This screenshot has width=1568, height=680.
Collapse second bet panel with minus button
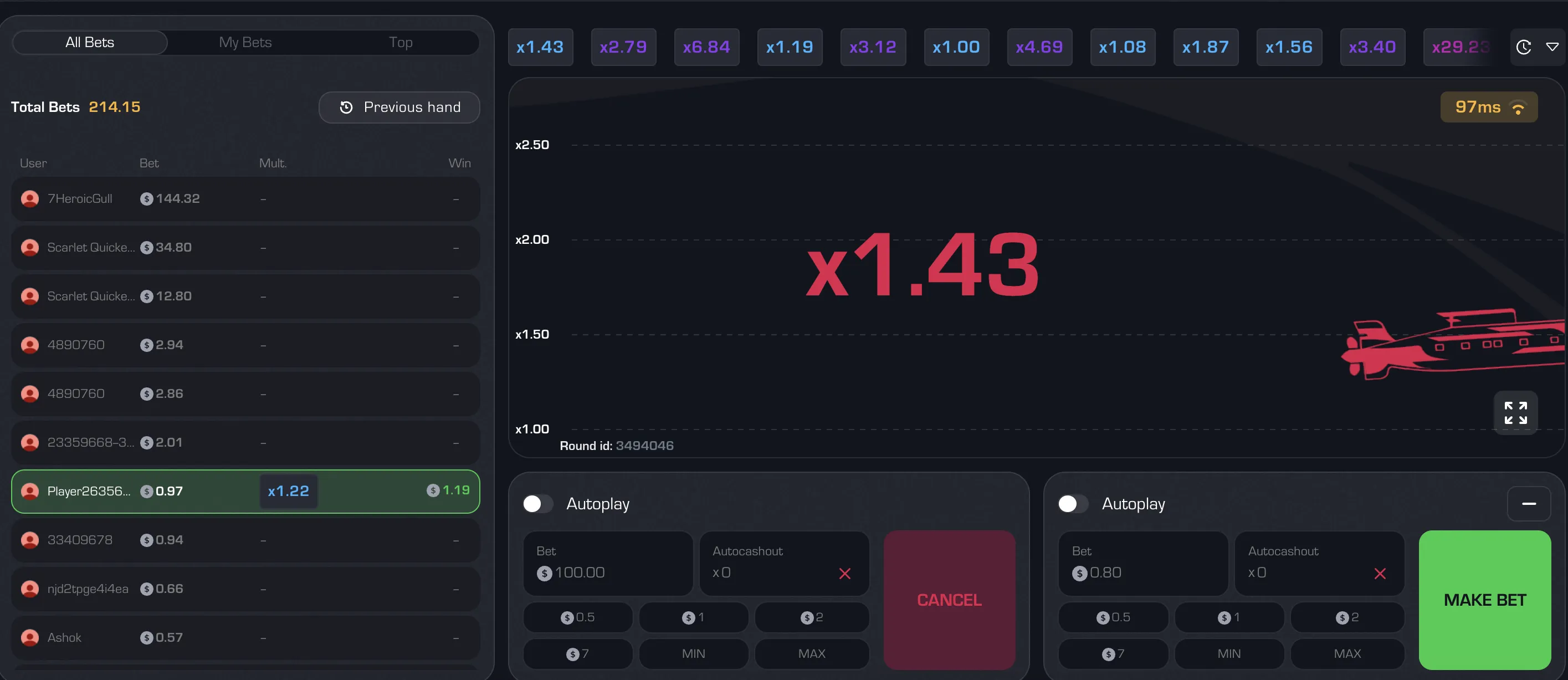pos(1529,504)
